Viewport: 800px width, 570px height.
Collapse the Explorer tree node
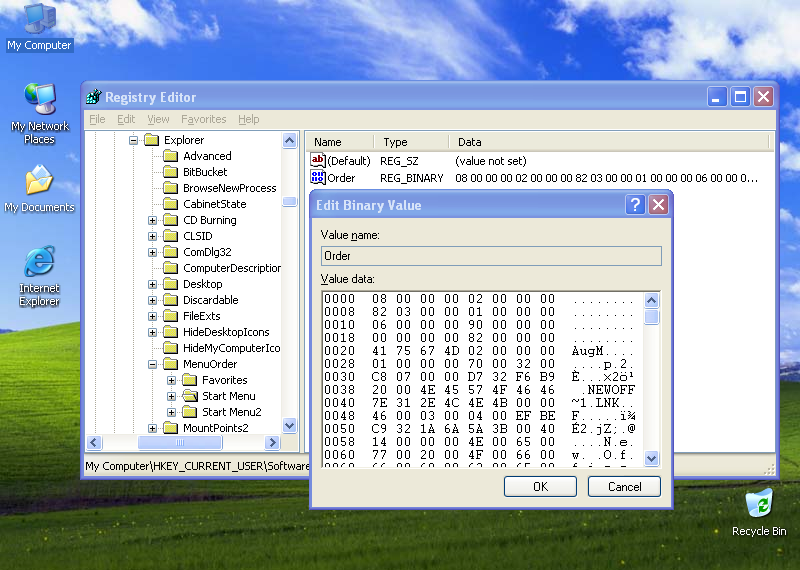133,140
